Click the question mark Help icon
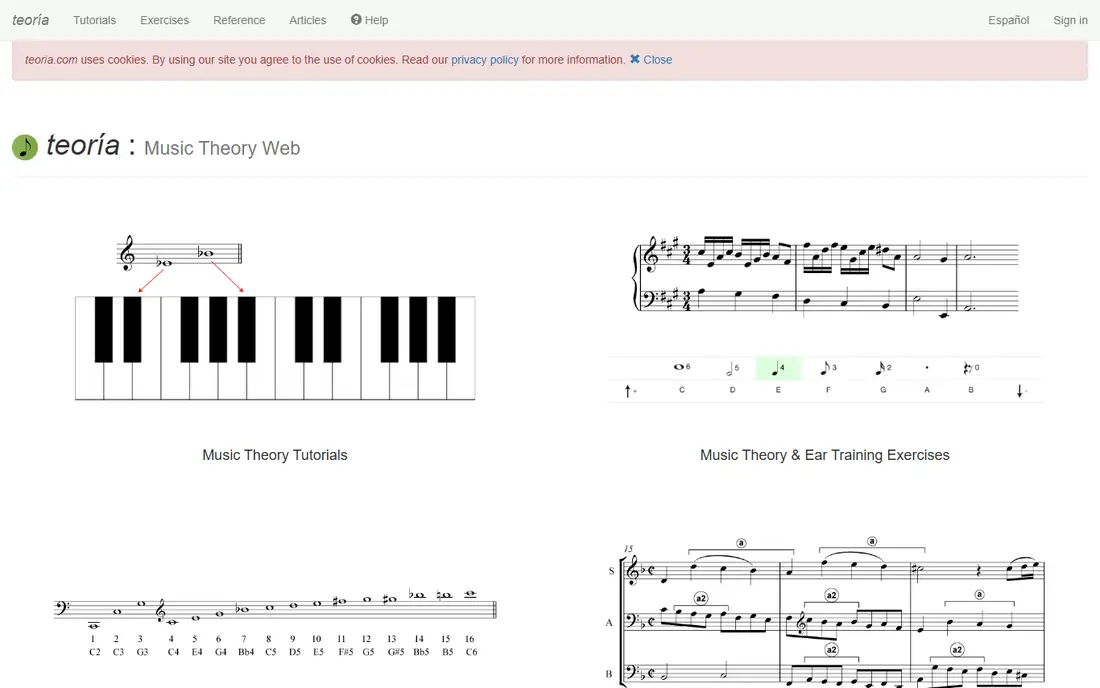This screenshot has height=688, width=1100. pyautogui.click(x=356, y=20)
